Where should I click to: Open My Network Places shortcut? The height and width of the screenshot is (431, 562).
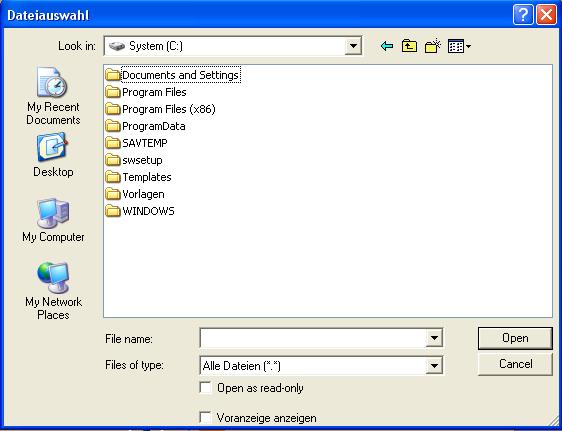53,291
